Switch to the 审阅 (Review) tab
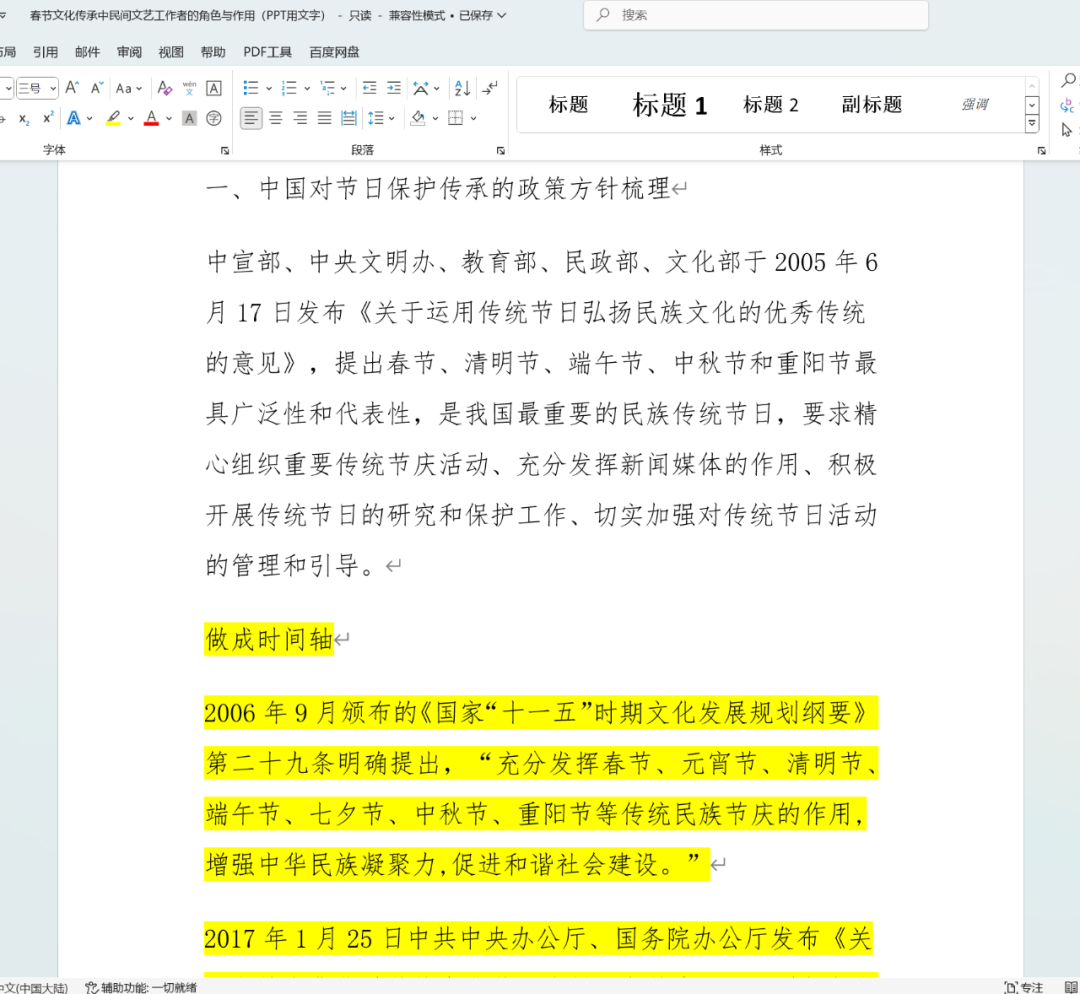1080x994 pixels. click(129, 52)
